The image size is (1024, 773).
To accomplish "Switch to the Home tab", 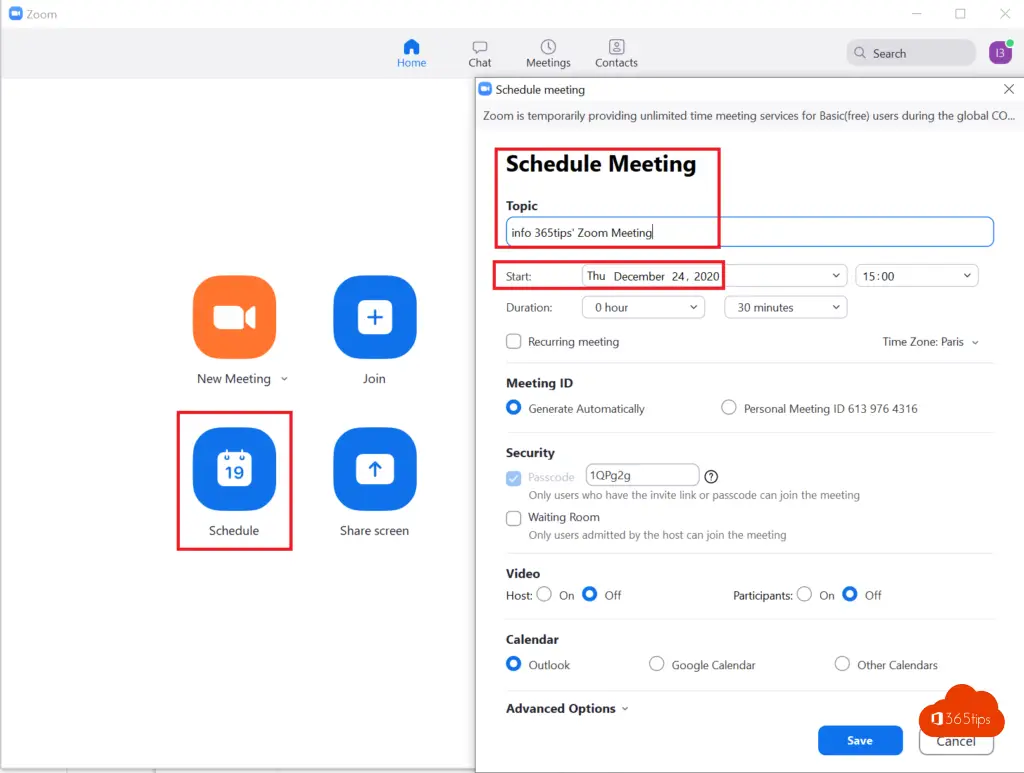I will click(411, 53).
